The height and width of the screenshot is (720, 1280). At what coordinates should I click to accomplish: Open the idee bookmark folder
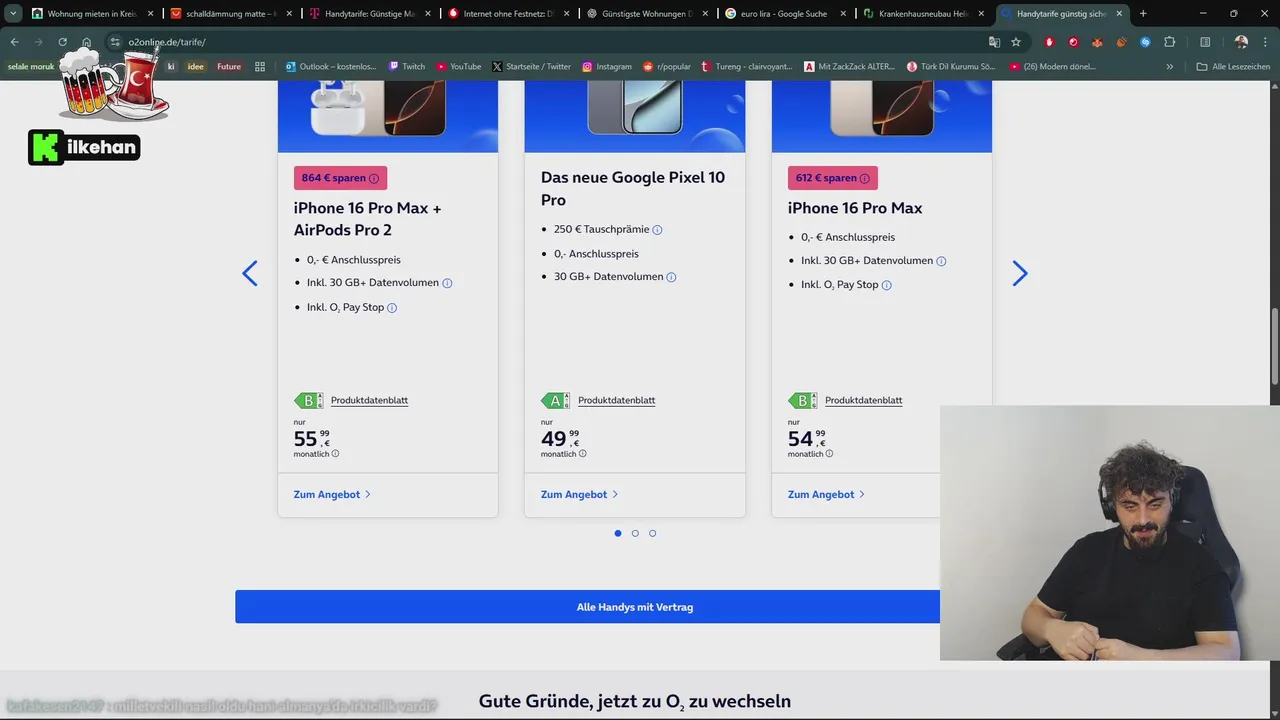coord(196,66)
